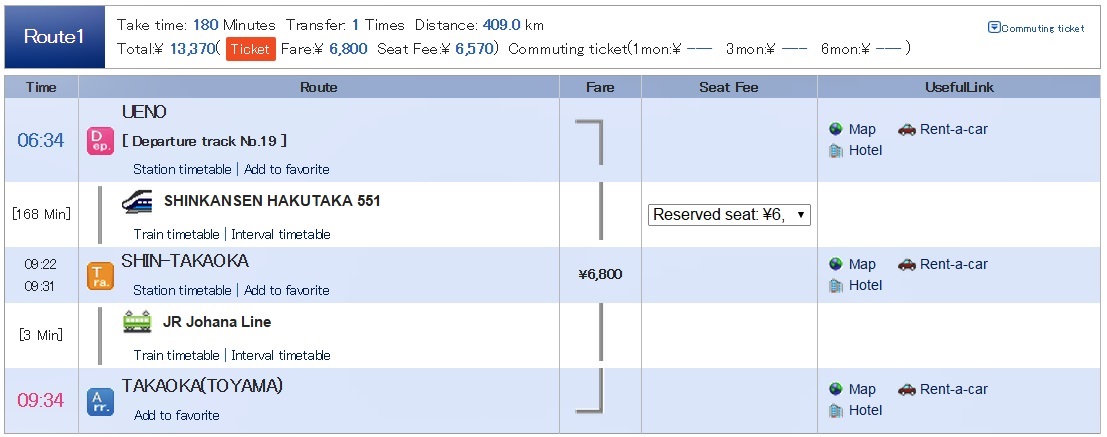This screenshot has width=1107, height=437.
Task: Open UENO Station timetable link
Action: click(x=182, y=169)
